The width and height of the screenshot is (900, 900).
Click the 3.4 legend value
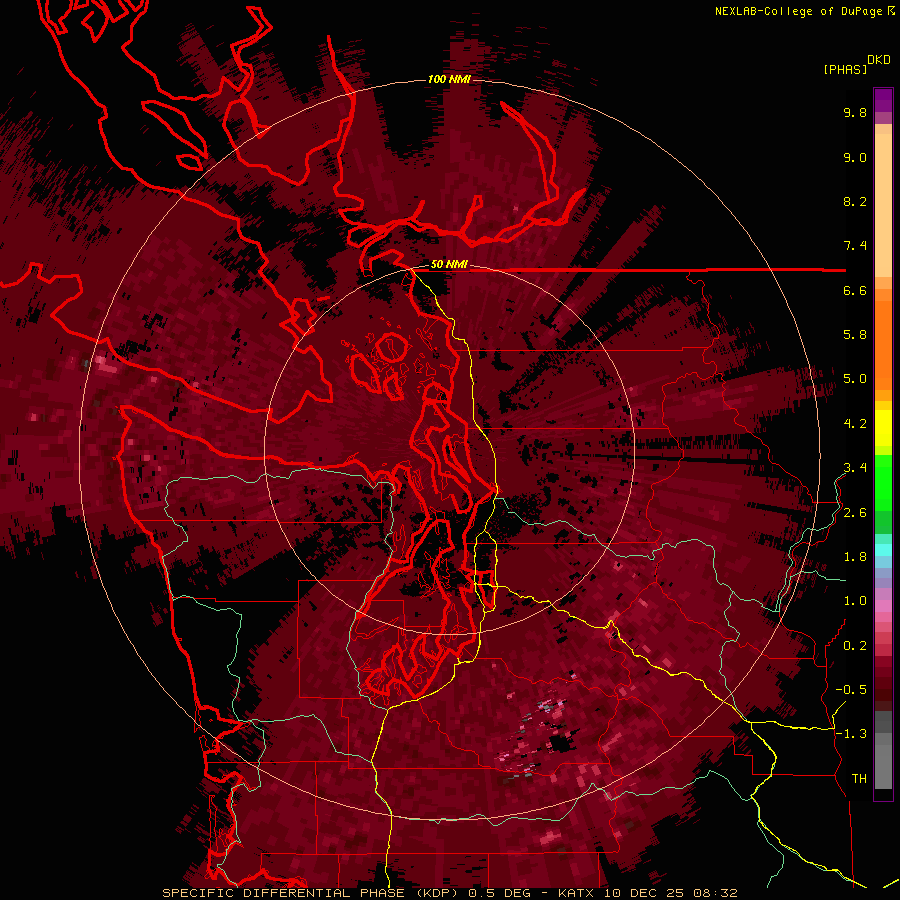point(855,468)
